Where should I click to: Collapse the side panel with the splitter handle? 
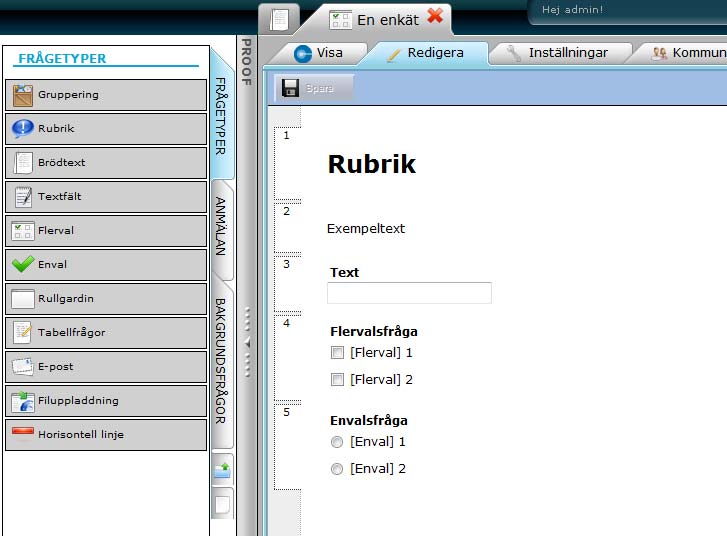247,343
